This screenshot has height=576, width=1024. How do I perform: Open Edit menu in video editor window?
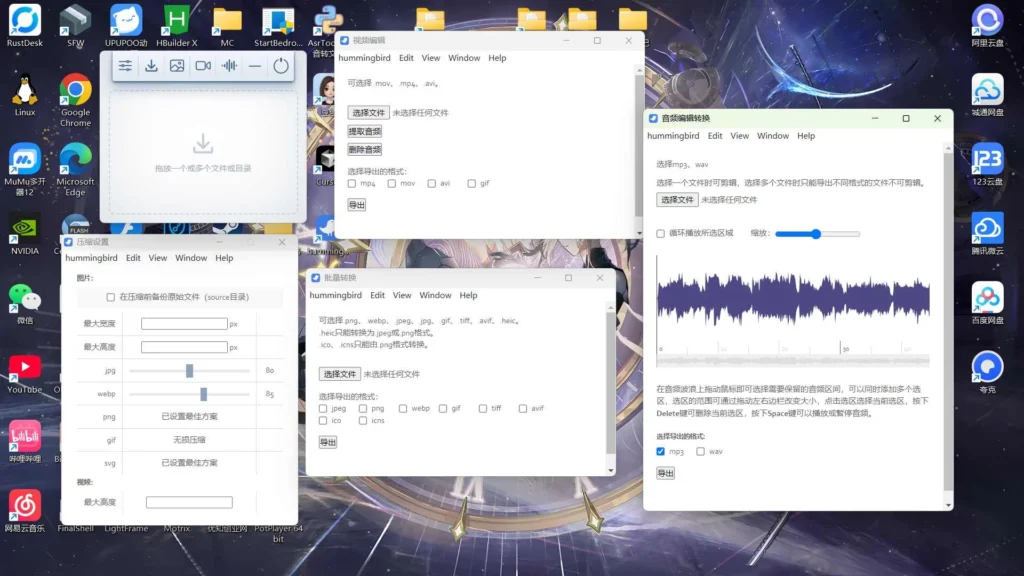click(406, 58)
